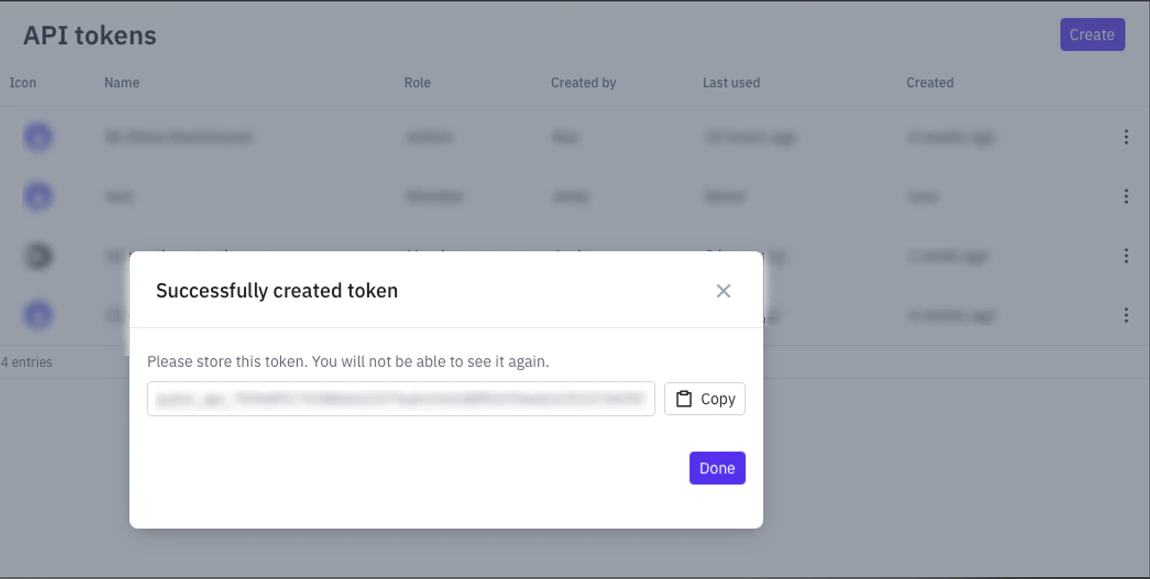Click the 4 entries count label
The width and height of the screenshot is (1150, 579).
pyautogui.click(x=28, y=361)
